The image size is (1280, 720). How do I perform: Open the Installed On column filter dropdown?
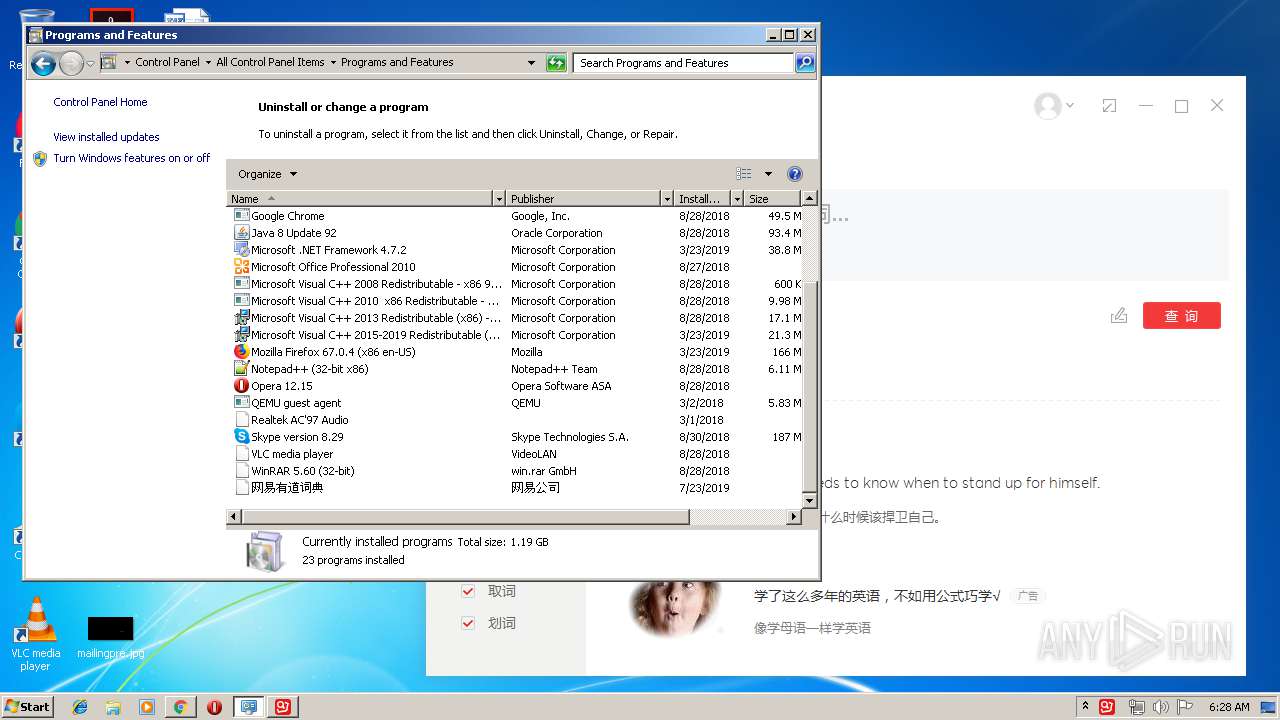point(737,199)
